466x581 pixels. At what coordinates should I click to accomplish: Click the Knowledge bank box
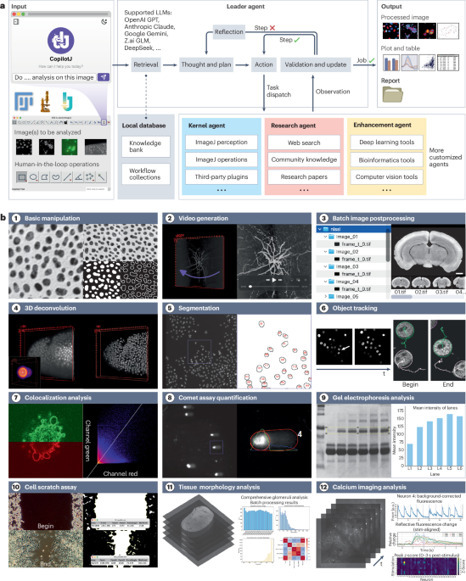(146, 146)
